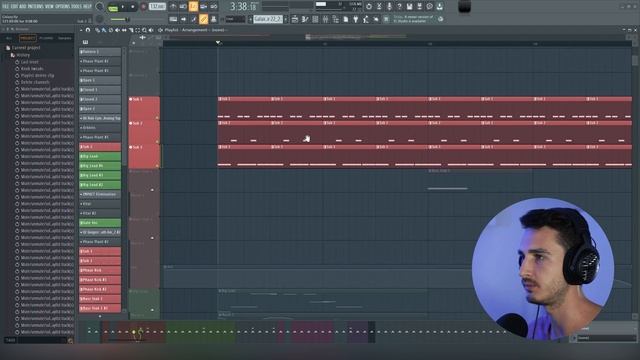Viewport: 640px width, 360px height.
Task: Select the Mute tool in Playlist toolbar
Action: click(x=118, y=30)
